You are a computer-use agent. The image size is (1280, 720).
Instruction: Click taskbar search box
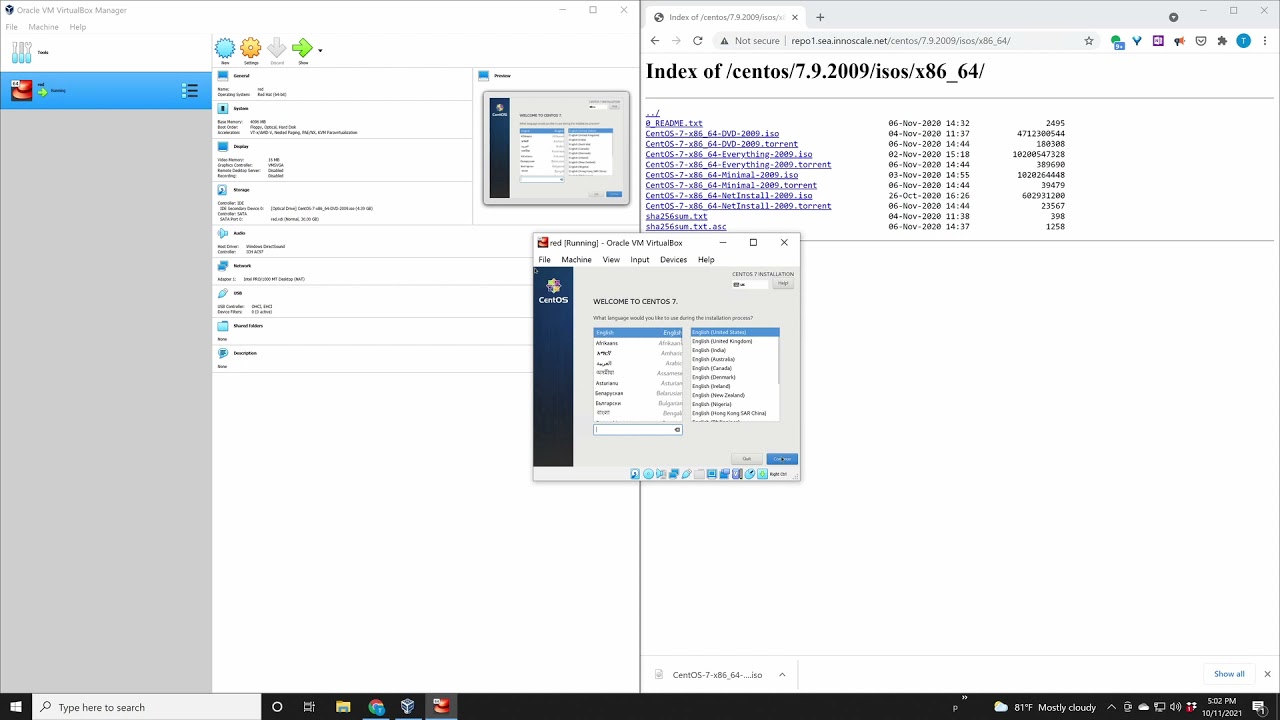coord(146,707)
